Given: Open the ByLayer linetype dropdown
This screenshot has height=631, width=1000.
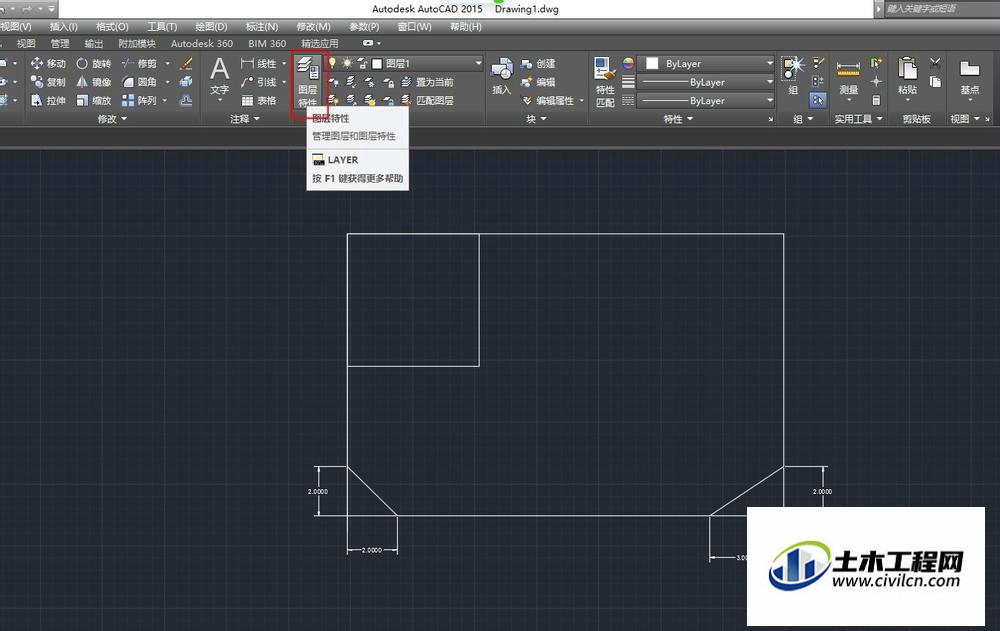Looking at the screenshot, I should point(770,100).
